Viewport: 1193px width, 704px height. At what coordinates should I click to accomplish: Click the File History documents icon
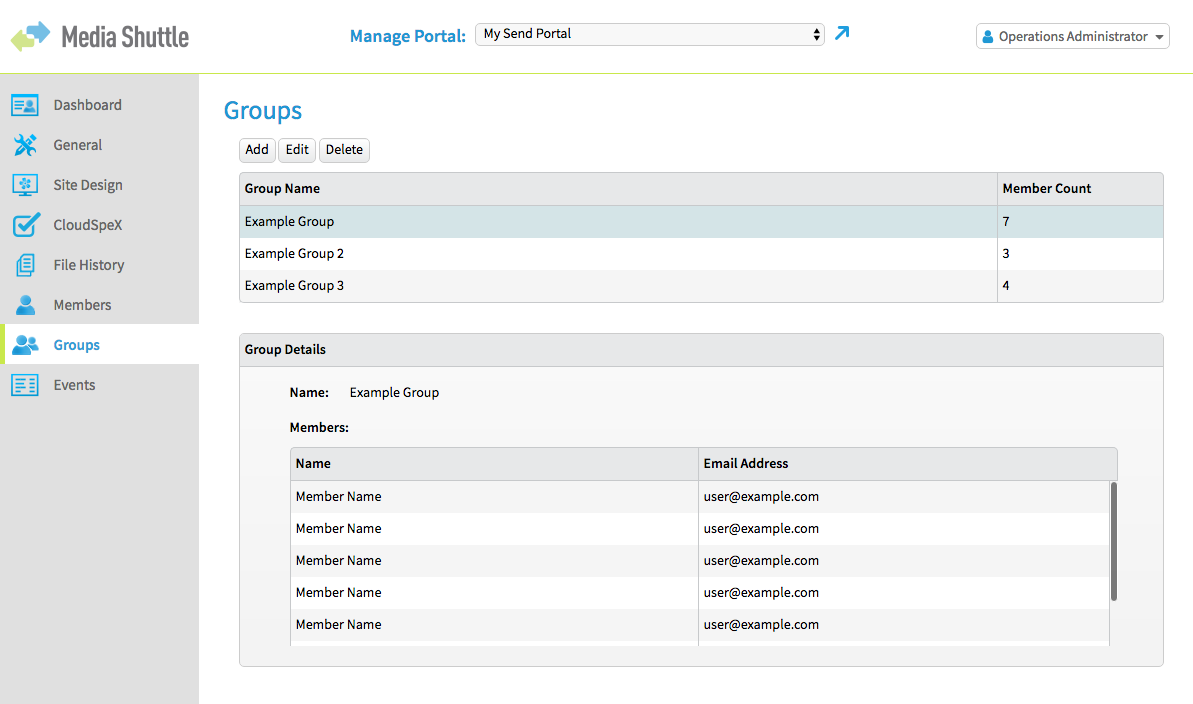pos(25,265)
